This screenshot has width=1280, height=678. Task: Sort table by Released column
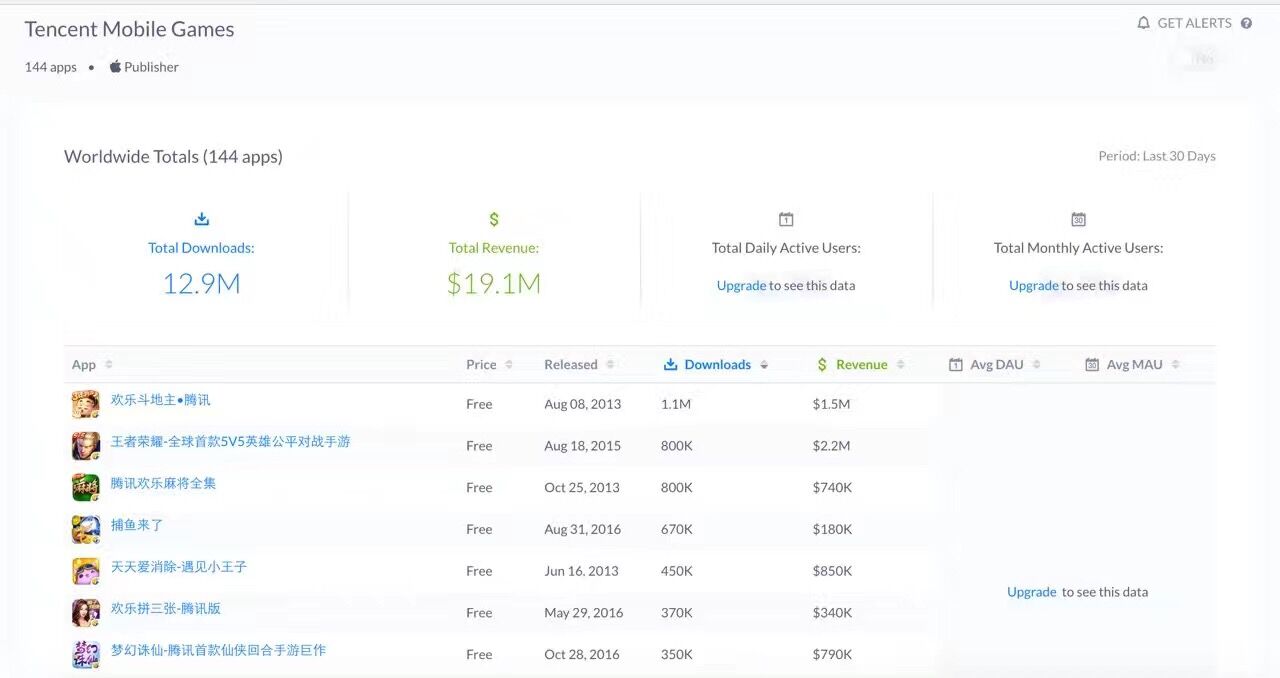(579, 364)
